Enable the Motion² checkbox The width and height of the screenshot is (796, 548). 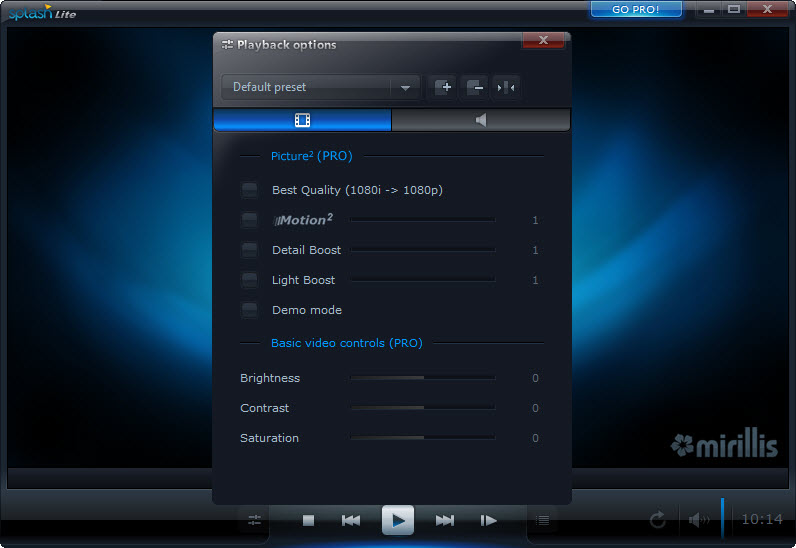tap(249, 220)
